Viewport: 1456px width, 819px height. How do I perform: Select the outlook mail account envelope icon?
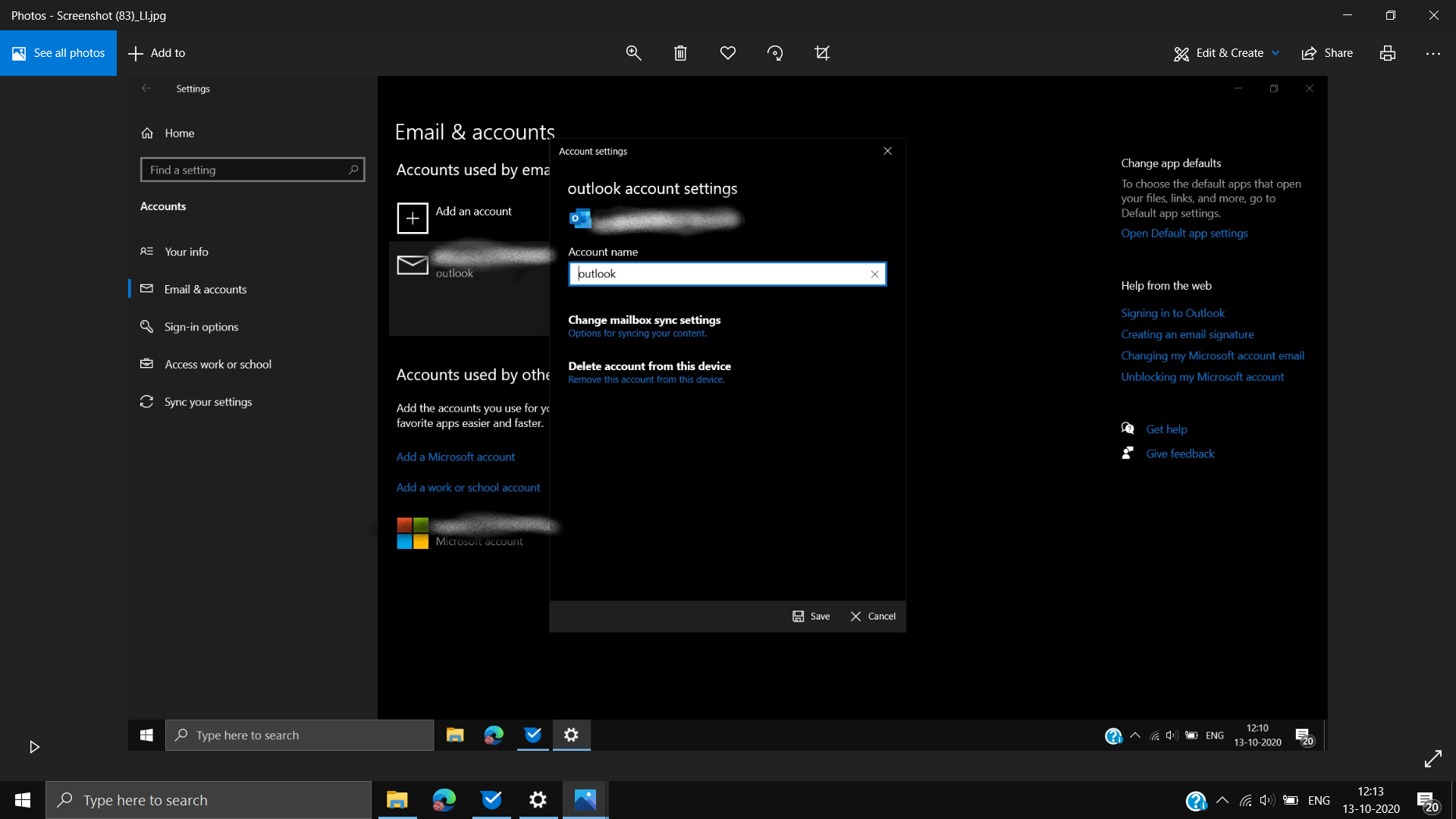coord(413,265)
